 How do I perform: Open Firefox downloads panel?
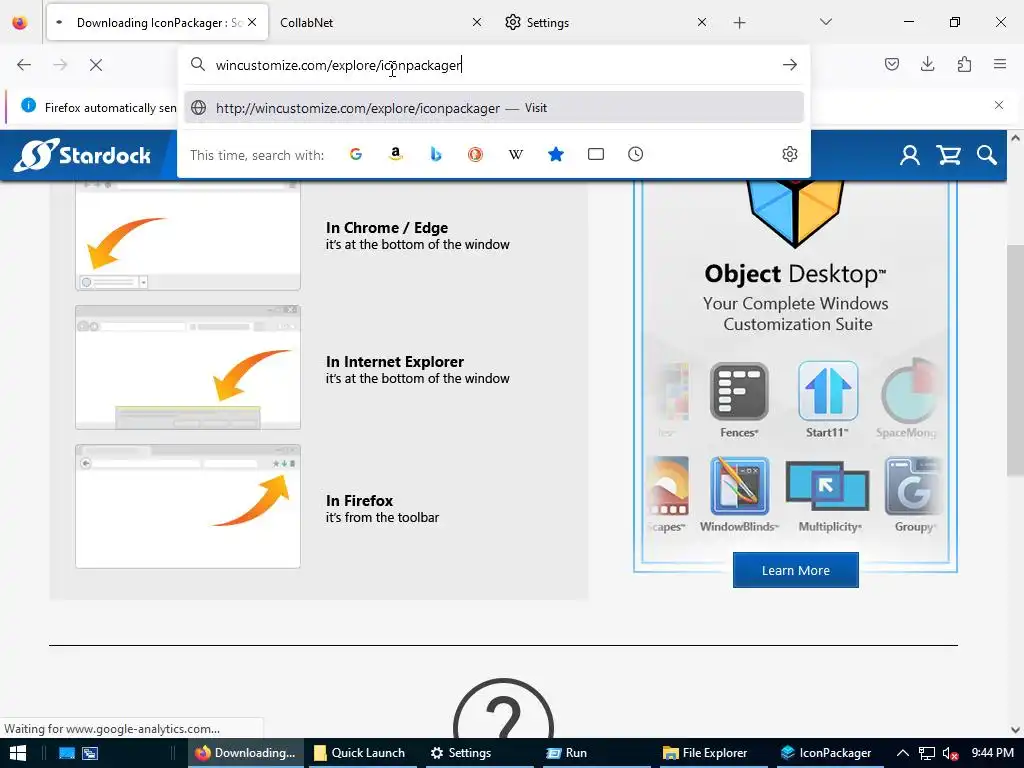(x=927, y=64)
